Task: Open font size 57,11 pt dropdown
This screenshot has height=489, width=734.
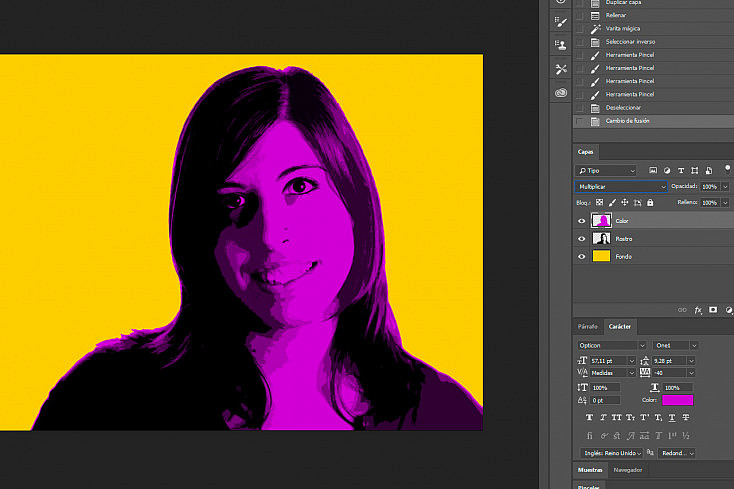Action: pos(631,361)
